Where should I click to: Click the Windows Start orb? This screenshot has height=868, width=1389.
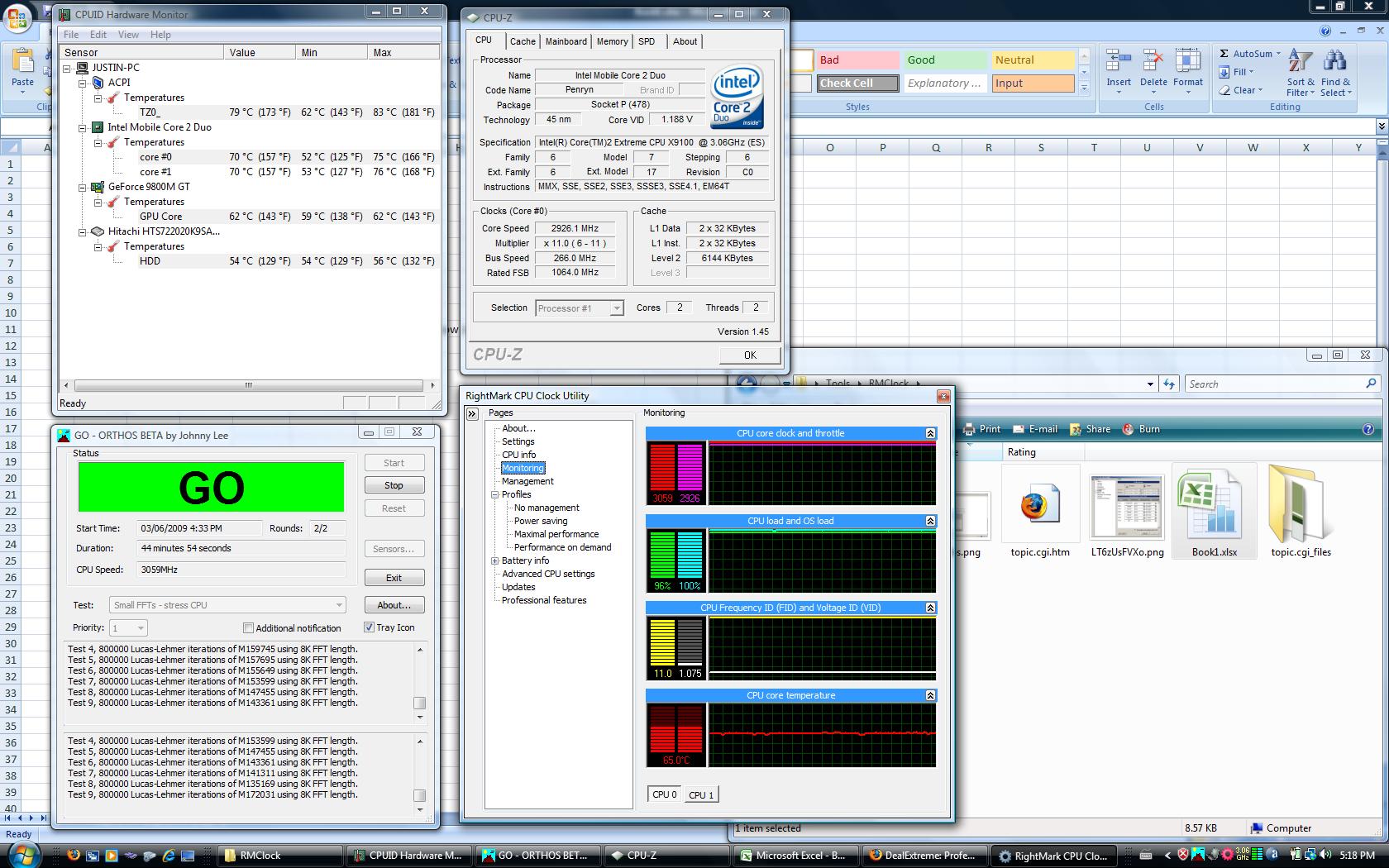[x=22, y=855]
